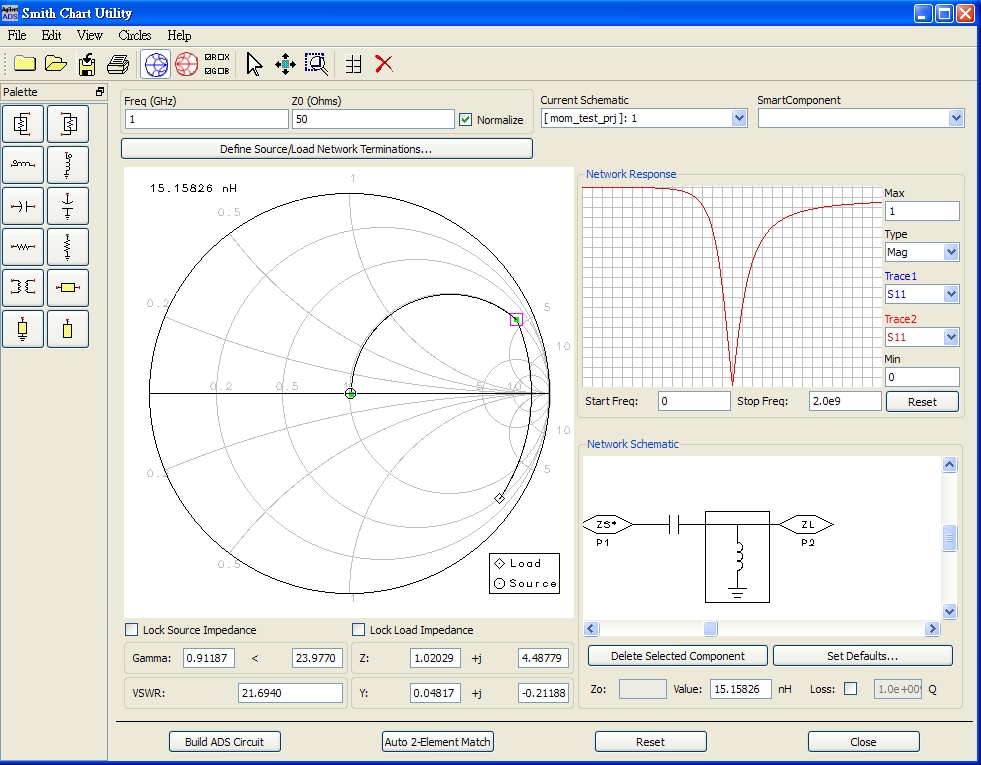Open the Circles menu
The height and width of the screenshot is (765, 981).
click(135, 36)
